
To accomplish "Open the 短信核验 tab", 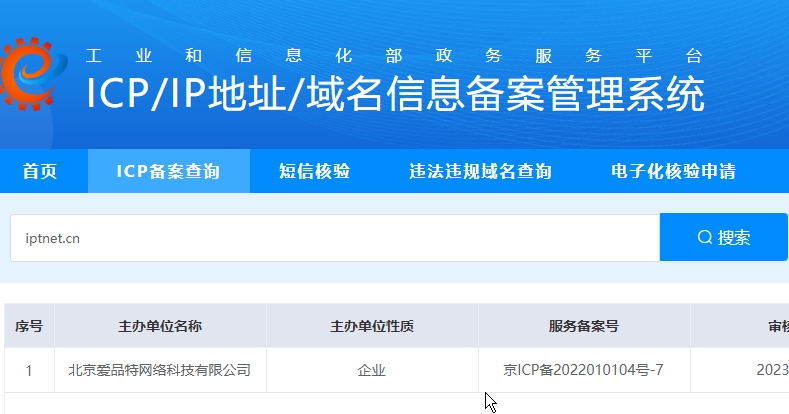I will (x=314, y=171).
